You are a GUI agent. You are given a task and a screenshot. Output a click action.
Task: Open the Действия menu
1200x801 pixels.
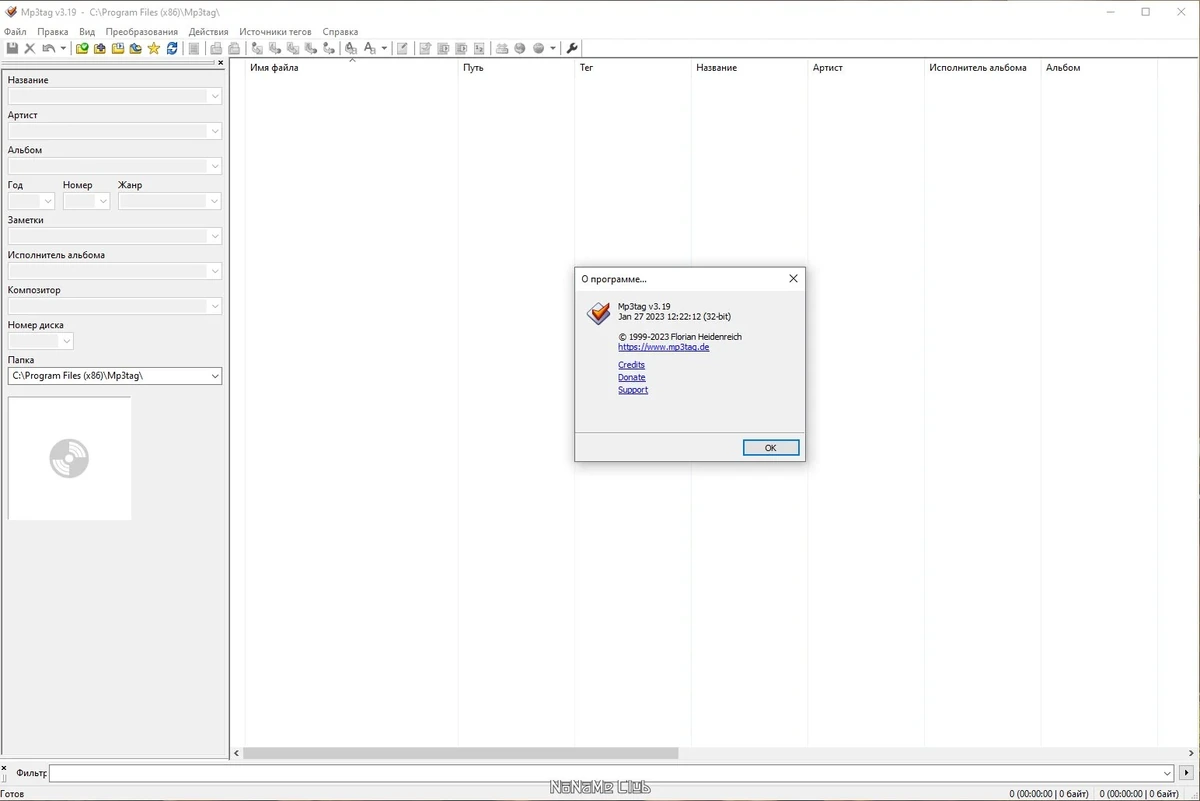click(208, 32)
